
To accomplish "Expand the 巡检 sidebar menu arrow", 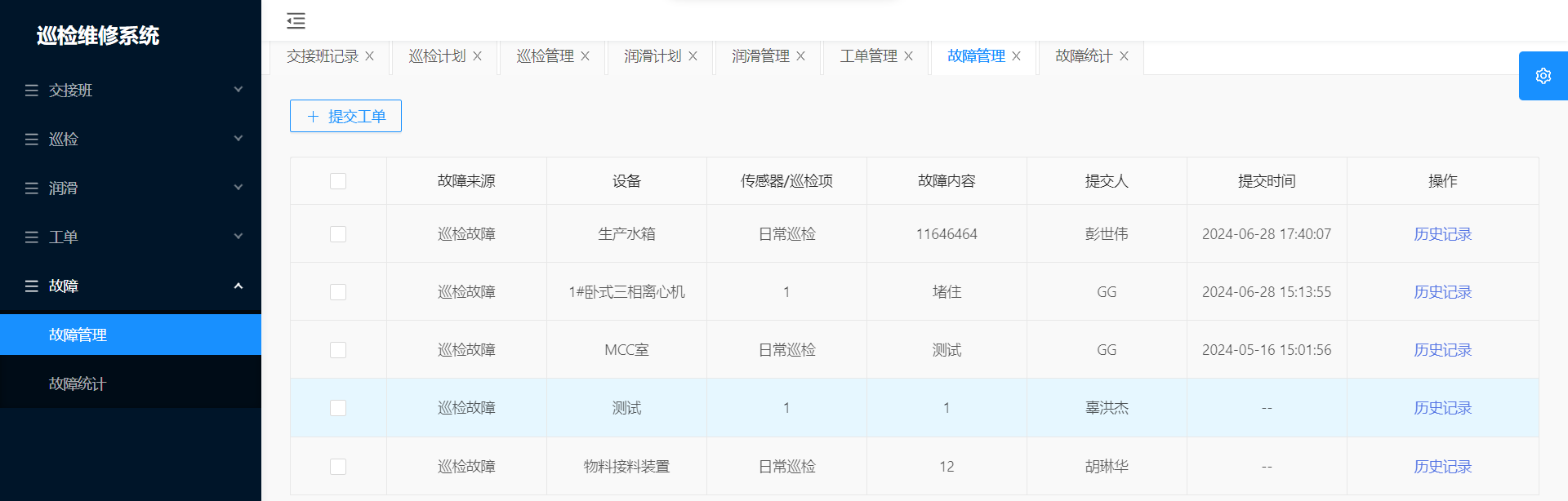I will tap(238, 139).
